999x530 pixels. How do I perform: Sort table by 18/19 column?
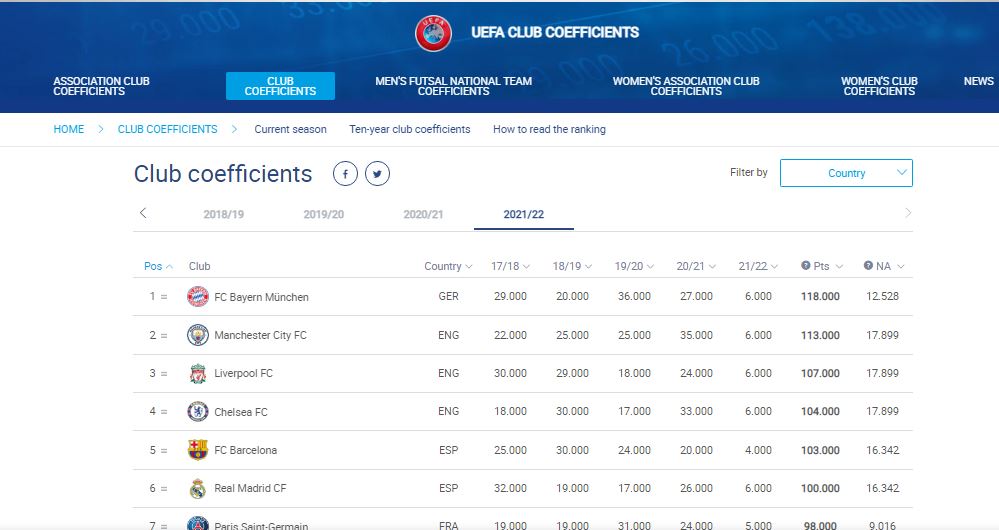(x=572, y=266)
